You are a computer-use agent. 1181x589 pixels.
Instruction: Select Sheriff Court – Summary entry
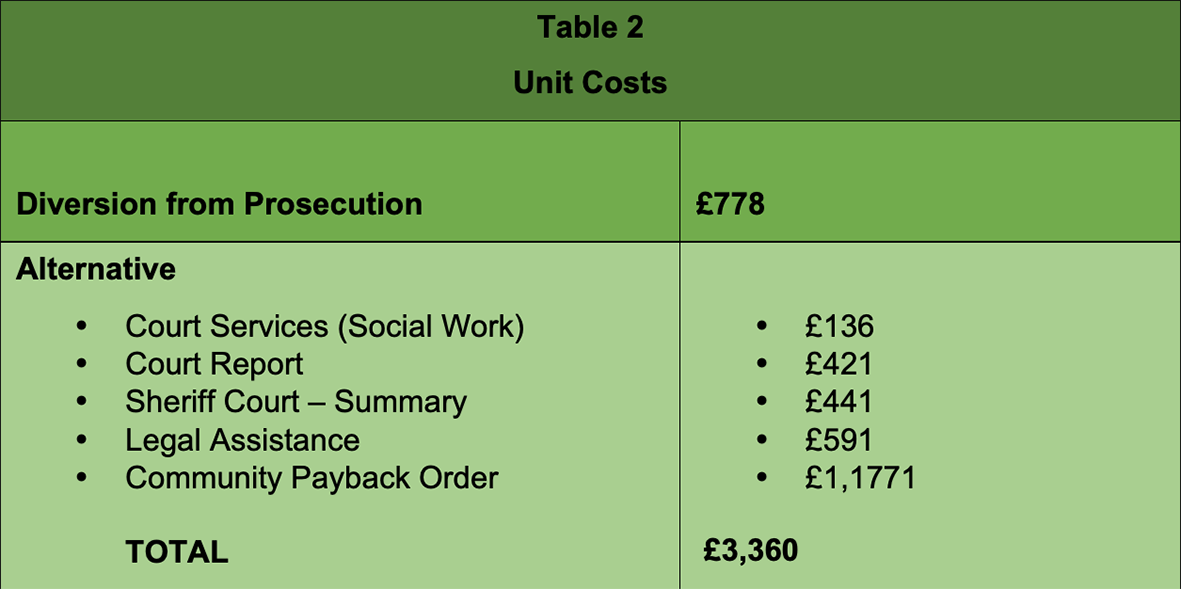pyautogui.click(x=296, y=401)
